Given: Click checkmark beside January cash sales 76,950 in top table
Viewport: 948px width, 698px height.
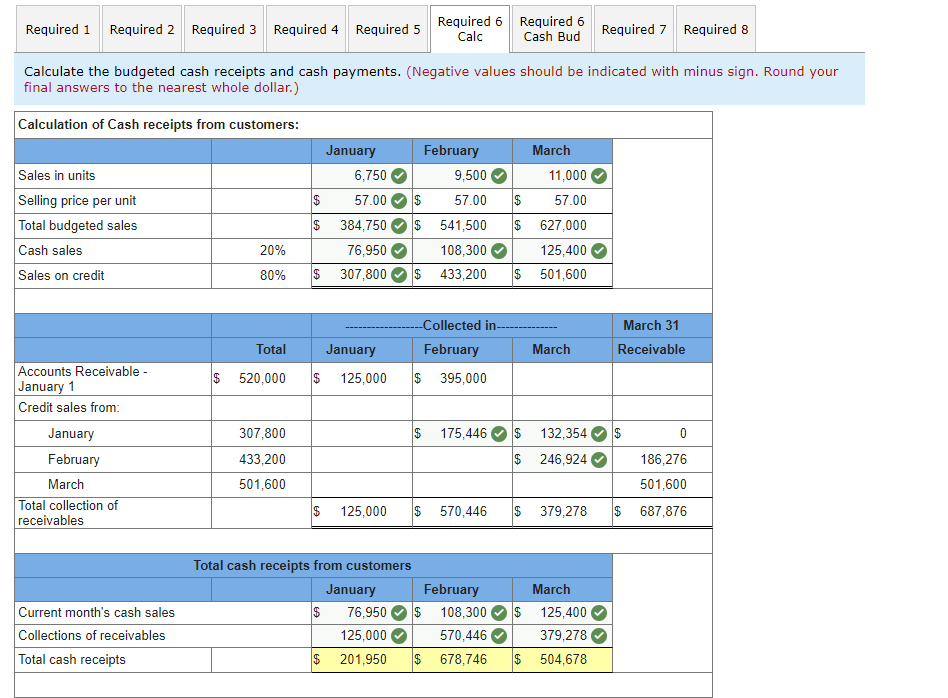Looking at the screenshot, I should tap(398, 250).
